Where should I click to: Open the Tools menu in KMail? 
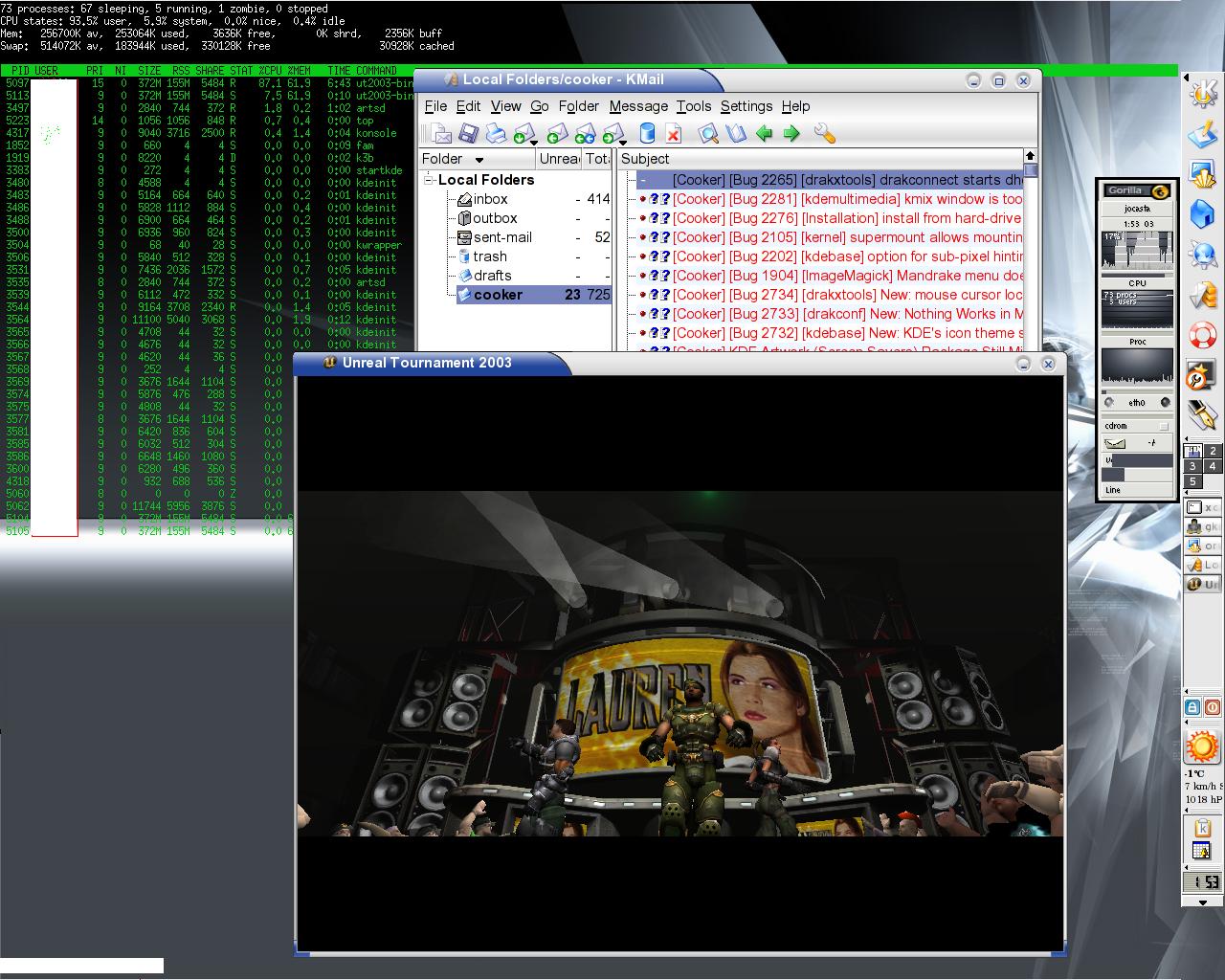click(x=694, y=106)
